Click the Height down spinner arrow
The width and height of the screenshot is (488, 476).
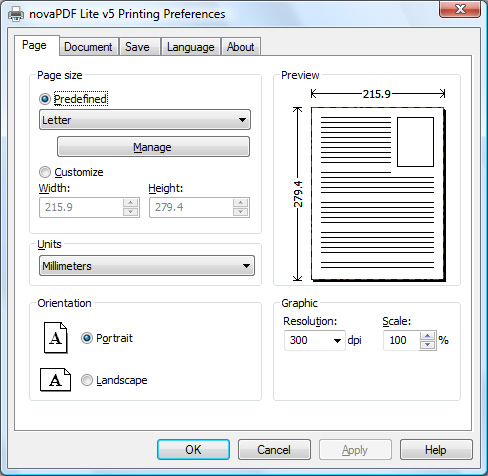[x=240, y=212]
